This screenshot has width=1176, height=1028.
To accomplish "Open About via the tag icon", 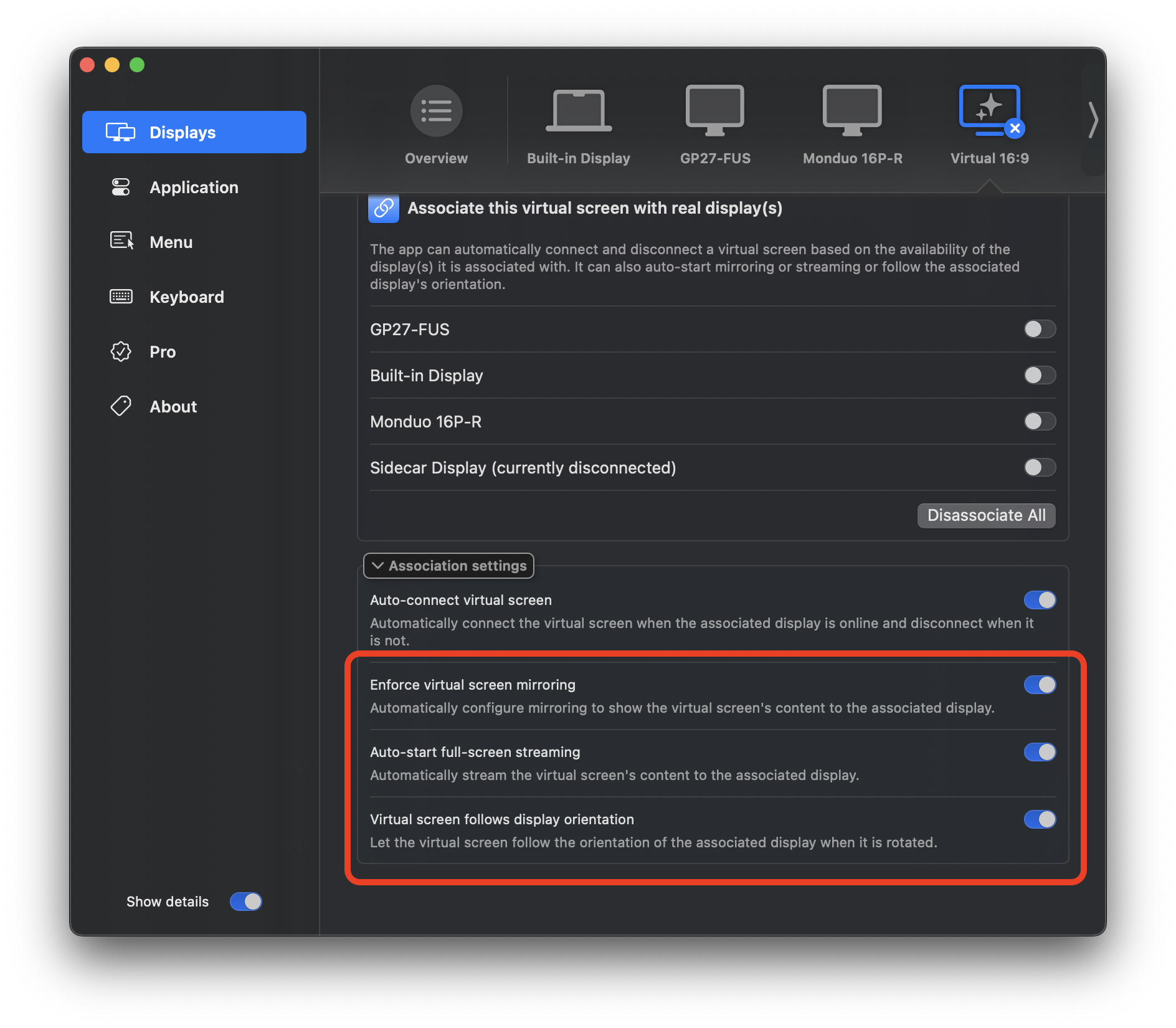I will coord(121,406).
